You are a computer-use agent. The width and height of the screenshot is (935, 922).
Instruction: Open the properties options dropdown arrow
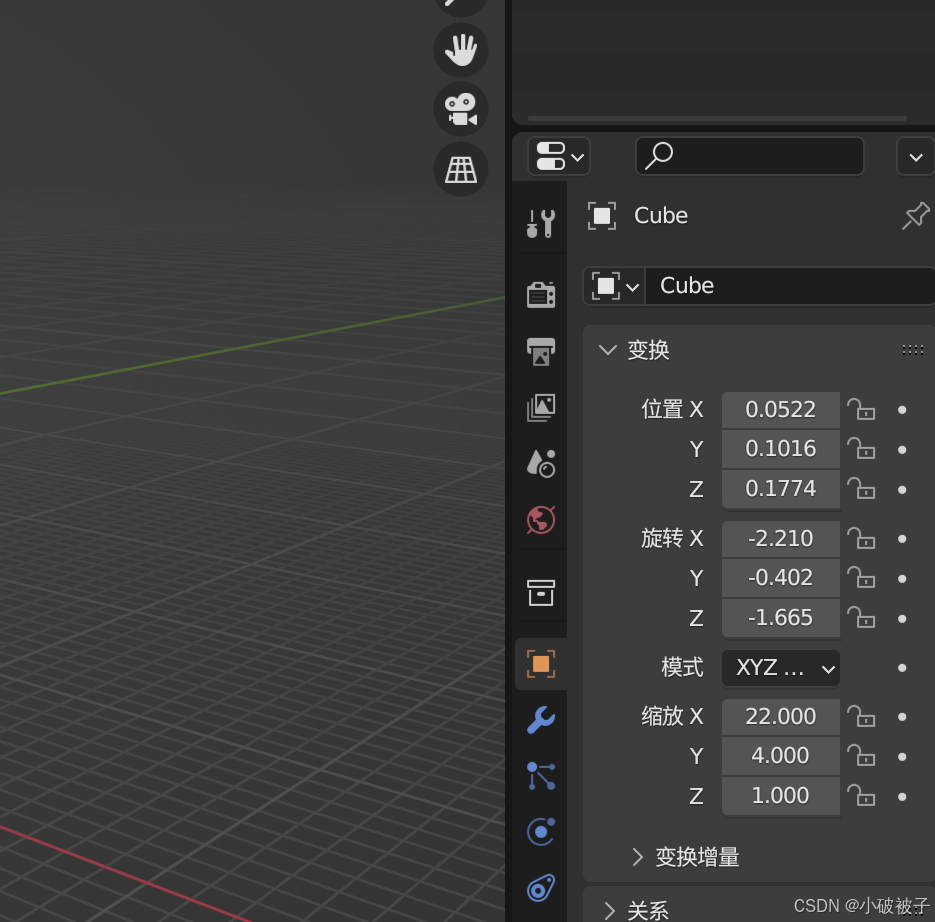(915, 157)
